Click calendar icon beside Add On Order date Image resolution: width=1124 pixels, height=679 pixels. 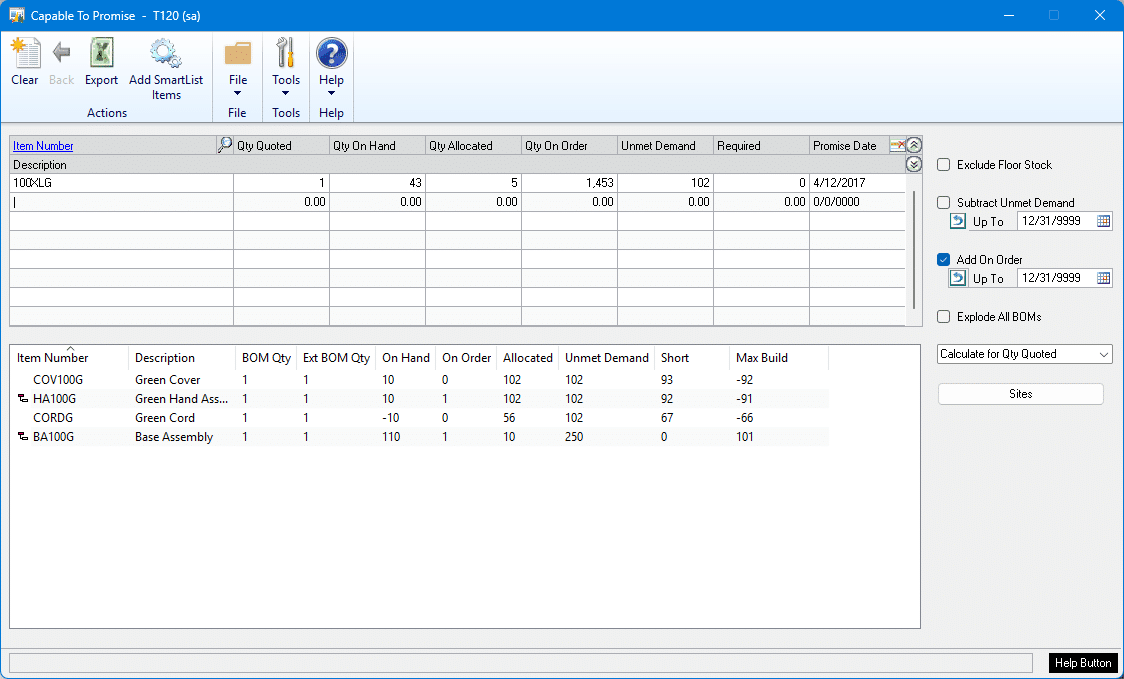coord(1103,278)
